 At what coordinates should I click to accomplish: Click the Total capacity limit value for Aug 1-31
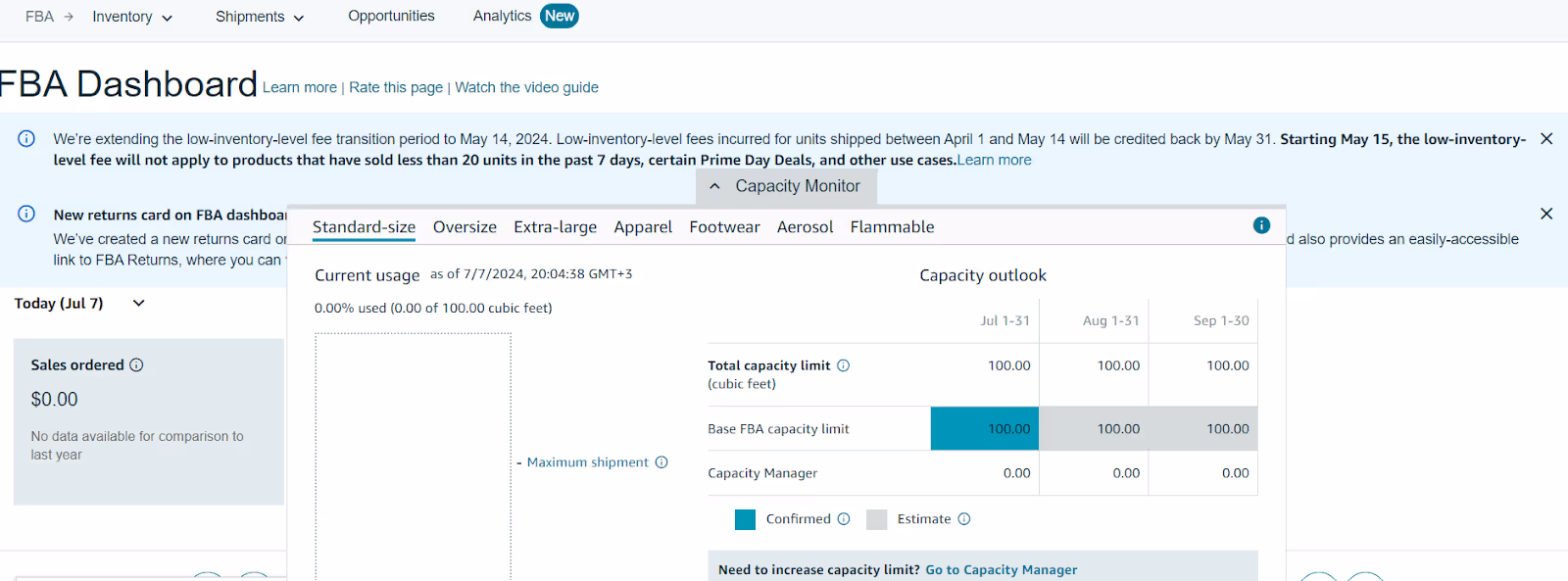1118,365
